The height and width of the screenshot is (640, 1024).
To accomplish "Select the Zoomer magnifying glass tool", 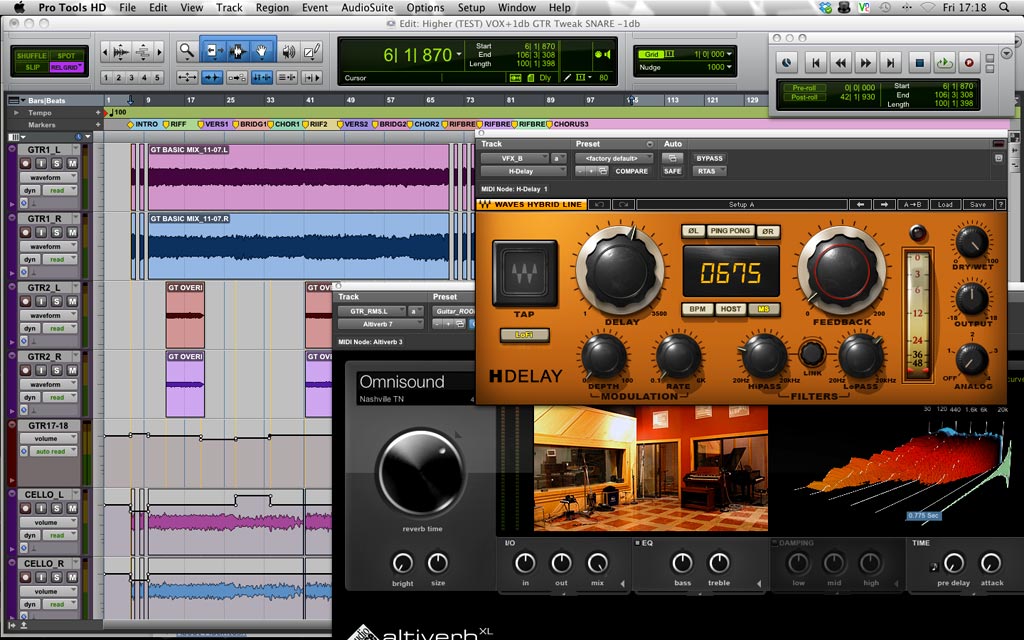I will [186, 51].
